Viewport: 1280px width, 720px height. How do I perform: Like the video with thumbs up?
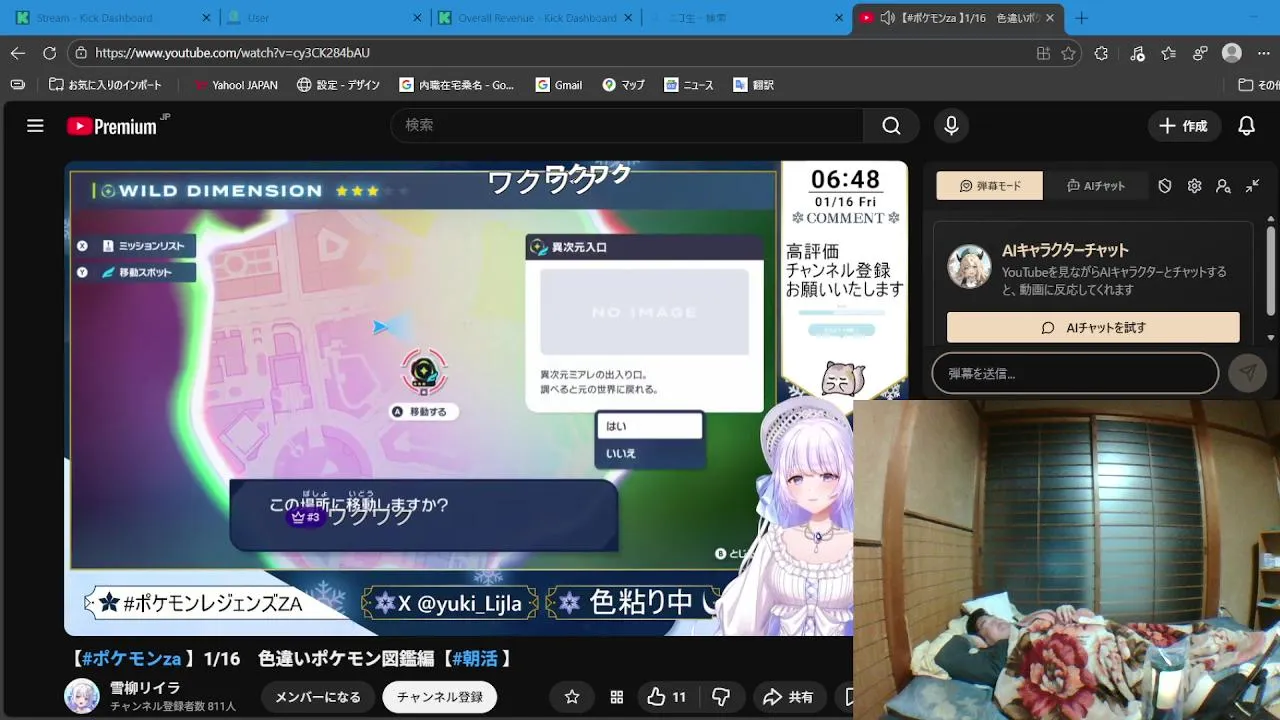click(x=667, y=697)
